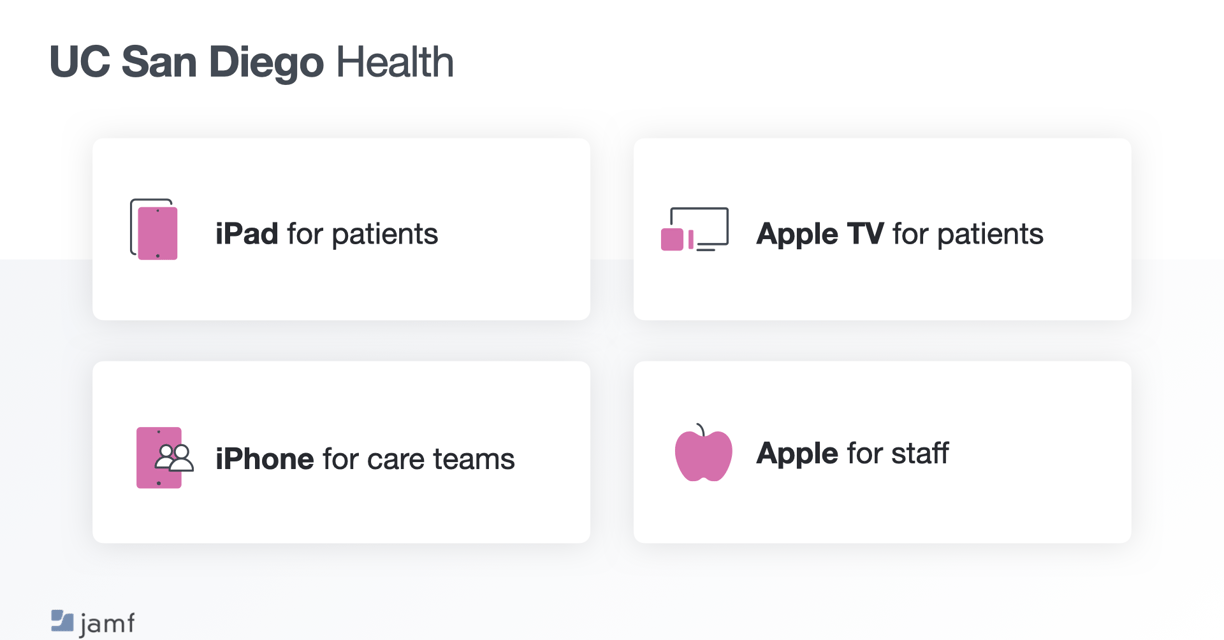Click the bold 'iPhone' word
This screenshot has width=1224, height=640.
265,459
